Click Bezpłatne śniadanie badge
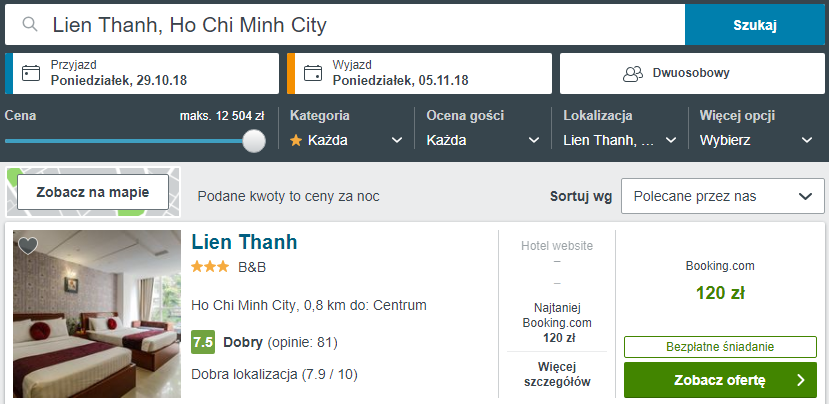829x404 pixels. click(x=720, y=347)
